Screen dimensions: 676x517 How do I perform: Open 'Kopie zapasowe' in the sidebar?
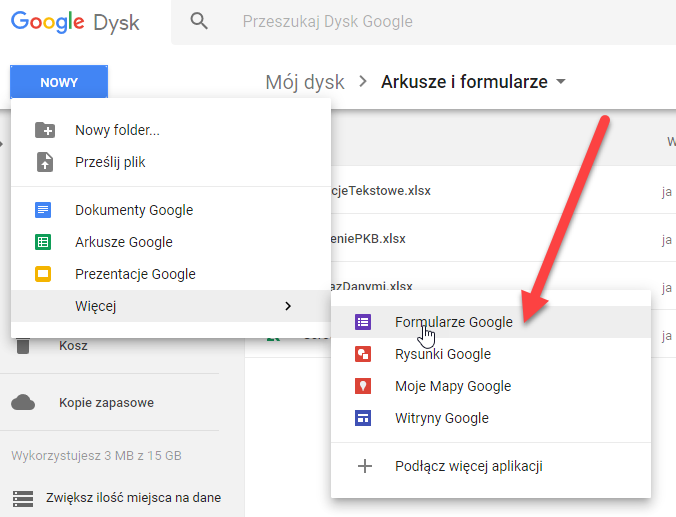106,403
